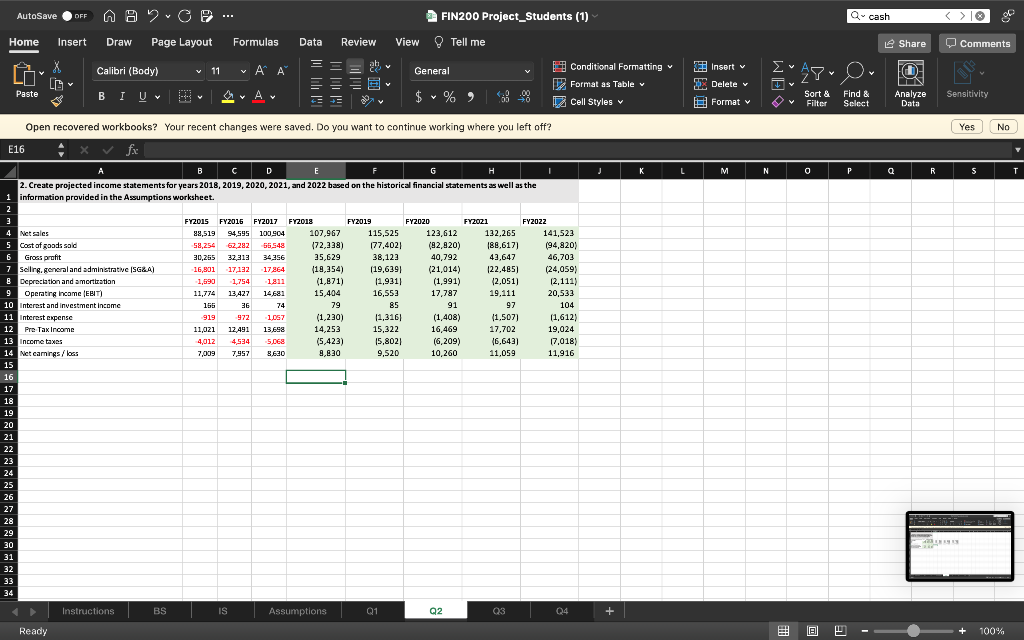This screenshot has height=640, width=1024.
Task: Add a new sheet with plus button
Action: point(609,610)
